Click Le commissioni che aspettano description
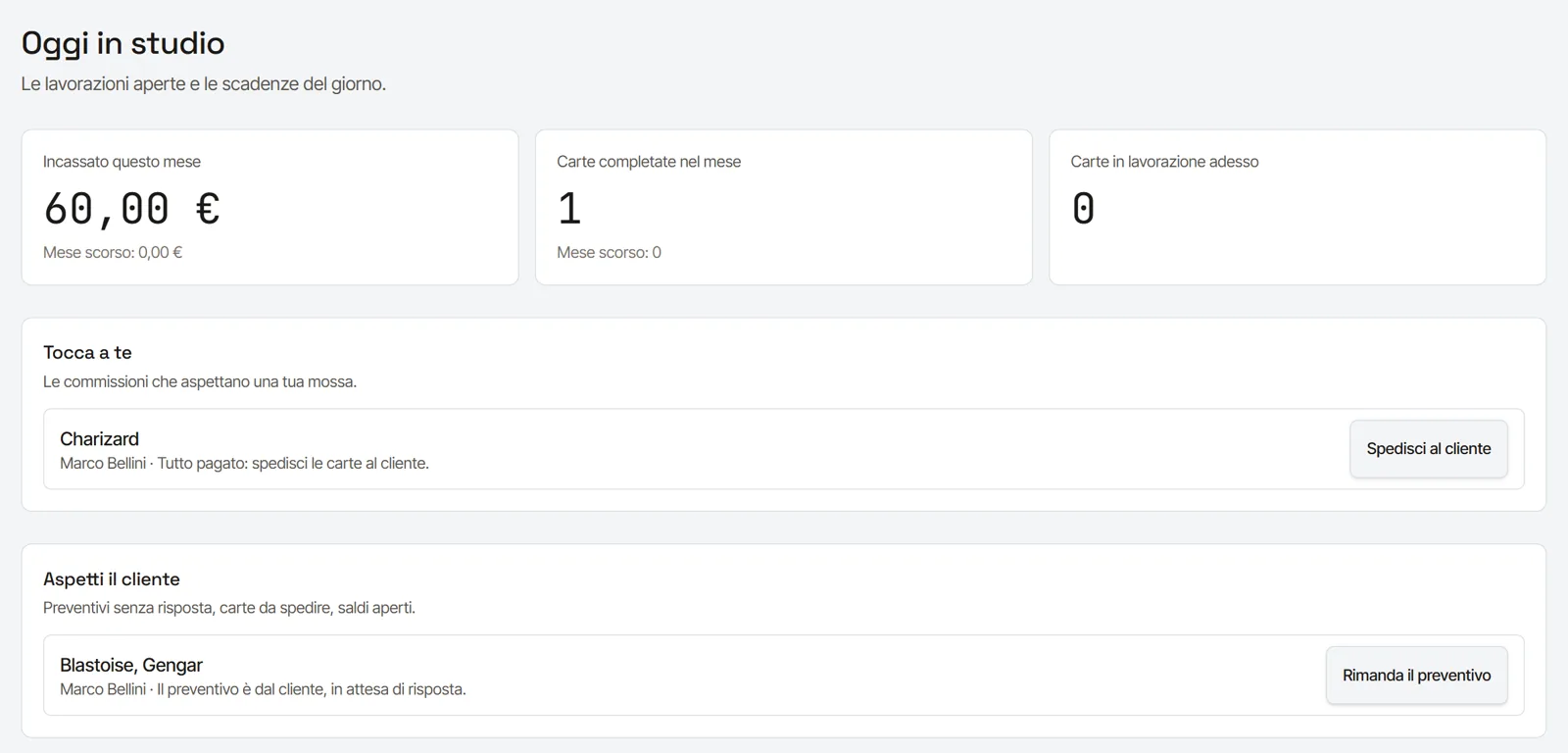The height and width of the screenshot is (753, 1568). click(200, 381)
